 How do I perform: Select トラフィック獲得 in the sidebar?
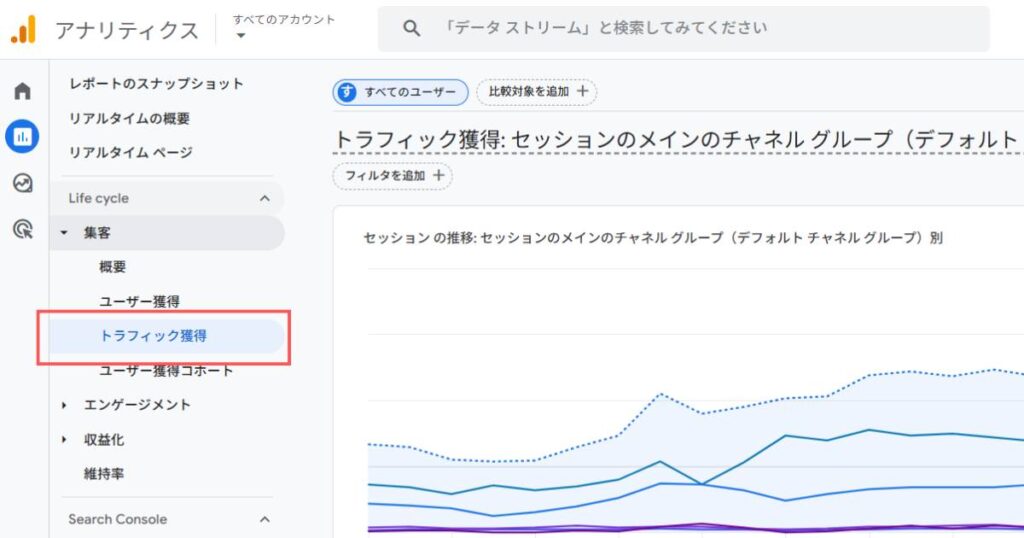pyautogui.click(x=153, y=336)
